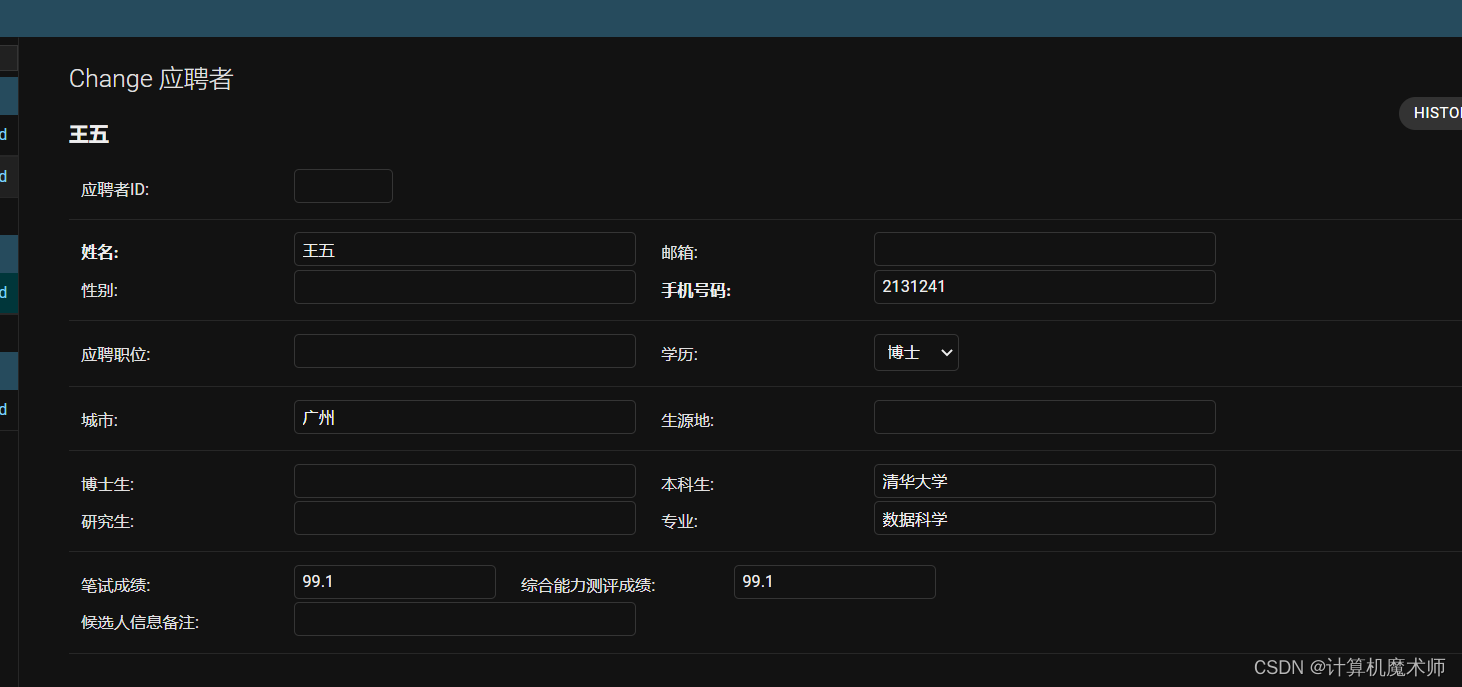
Task: Click the 应聘者ID input field
Action: point(343,186)
